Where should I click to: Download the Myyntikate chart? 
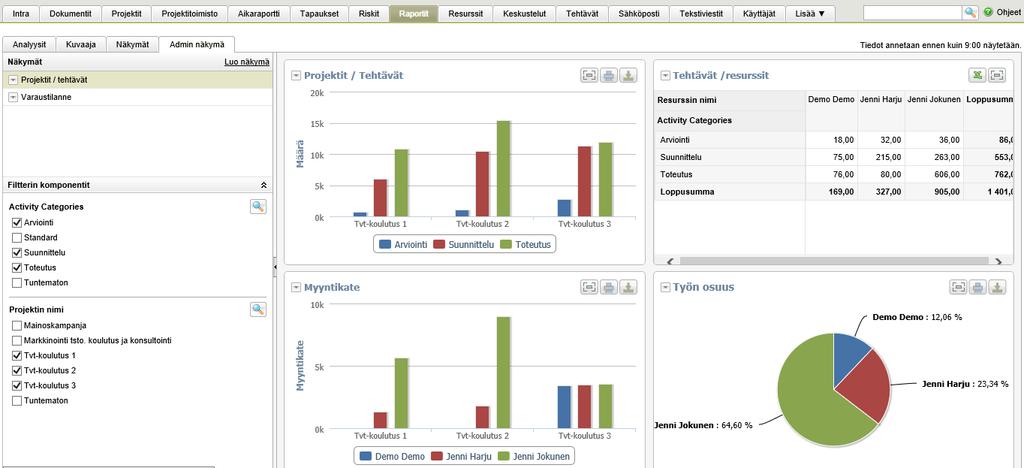(628, 287)
